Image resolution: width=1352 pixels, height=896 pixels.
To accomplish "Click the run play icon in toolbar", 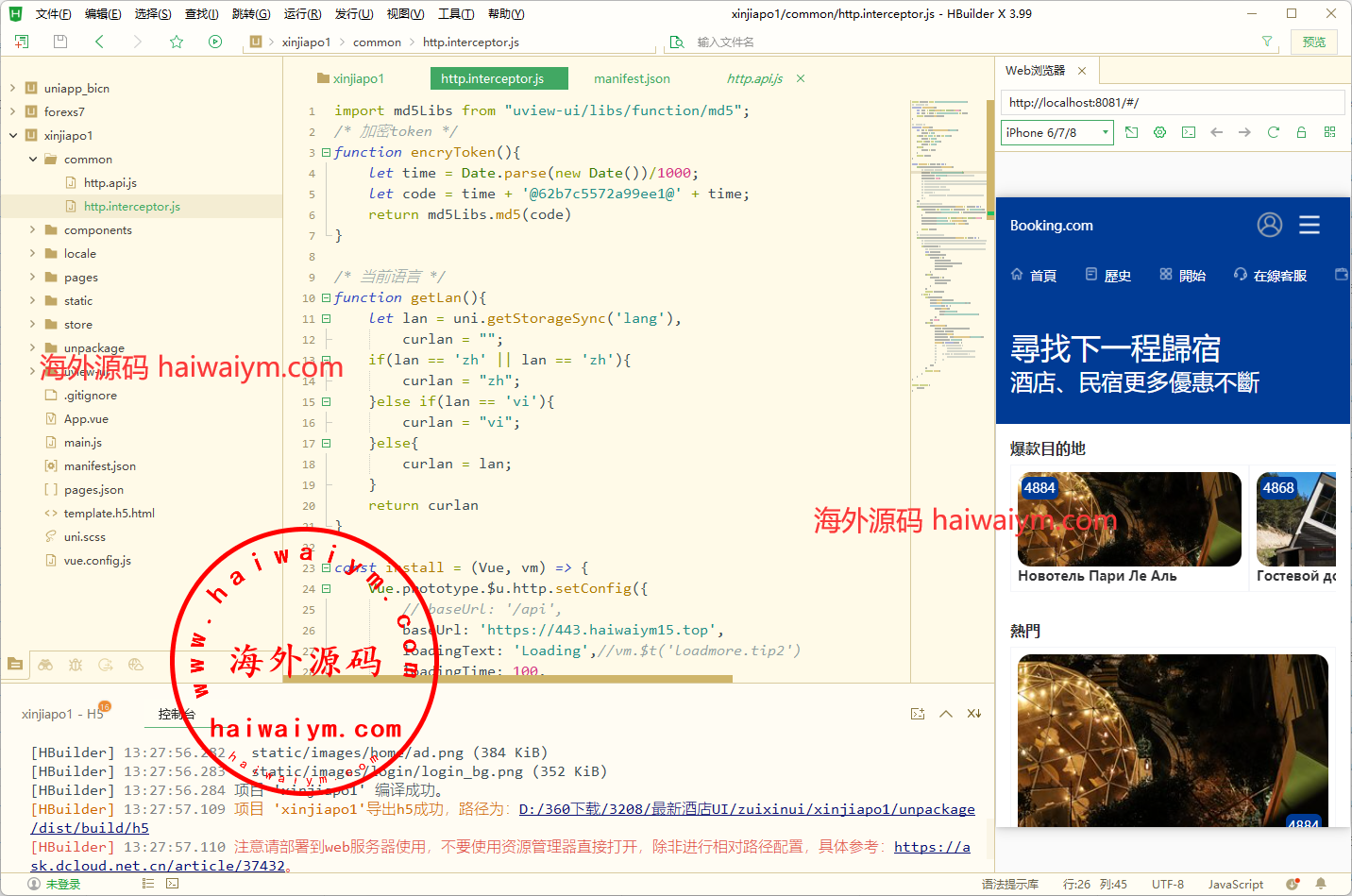I will (x=215, y=42).
